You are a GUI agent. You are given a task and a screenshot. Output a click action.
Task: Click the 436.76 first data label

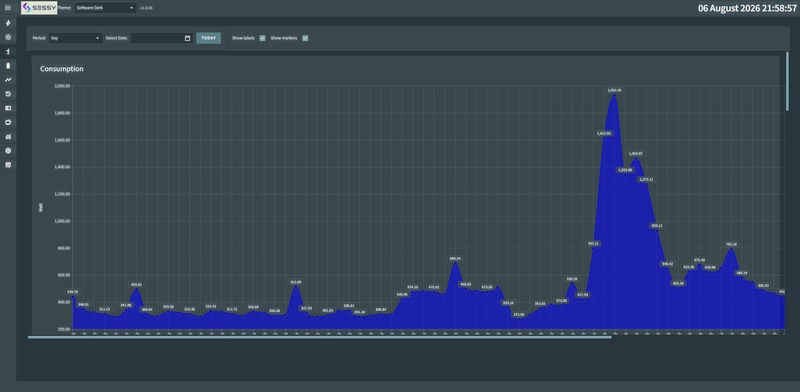tap(72, 292)
